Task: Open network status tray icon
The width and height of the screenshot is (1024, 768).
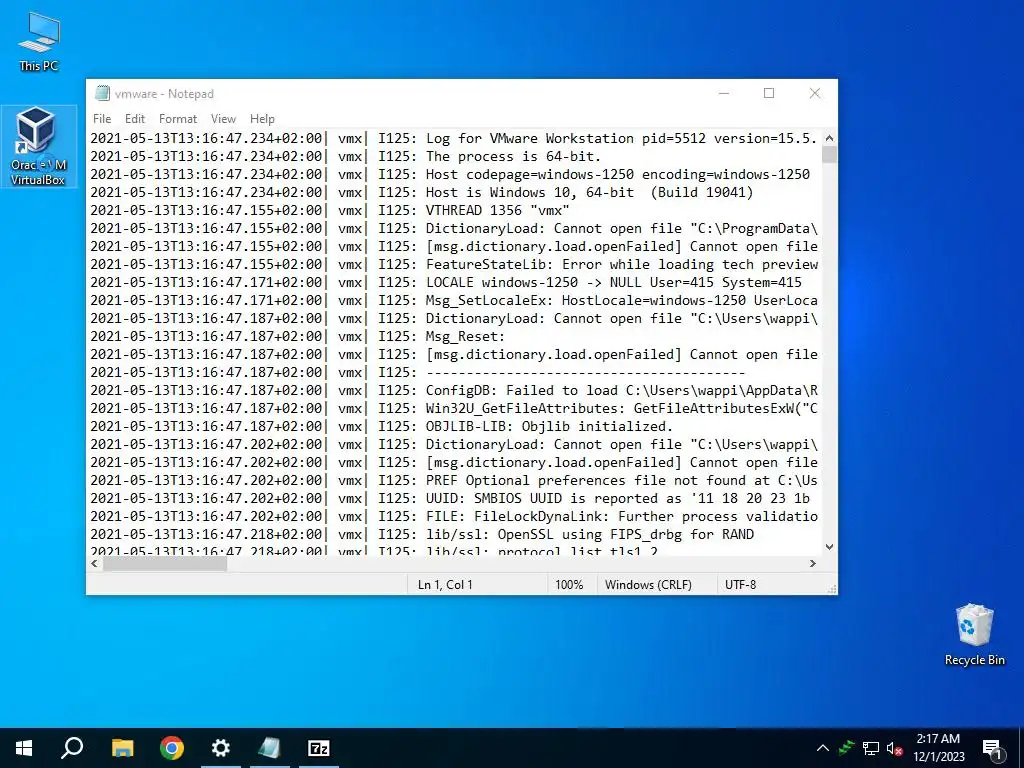Action: tap(871, 748)
